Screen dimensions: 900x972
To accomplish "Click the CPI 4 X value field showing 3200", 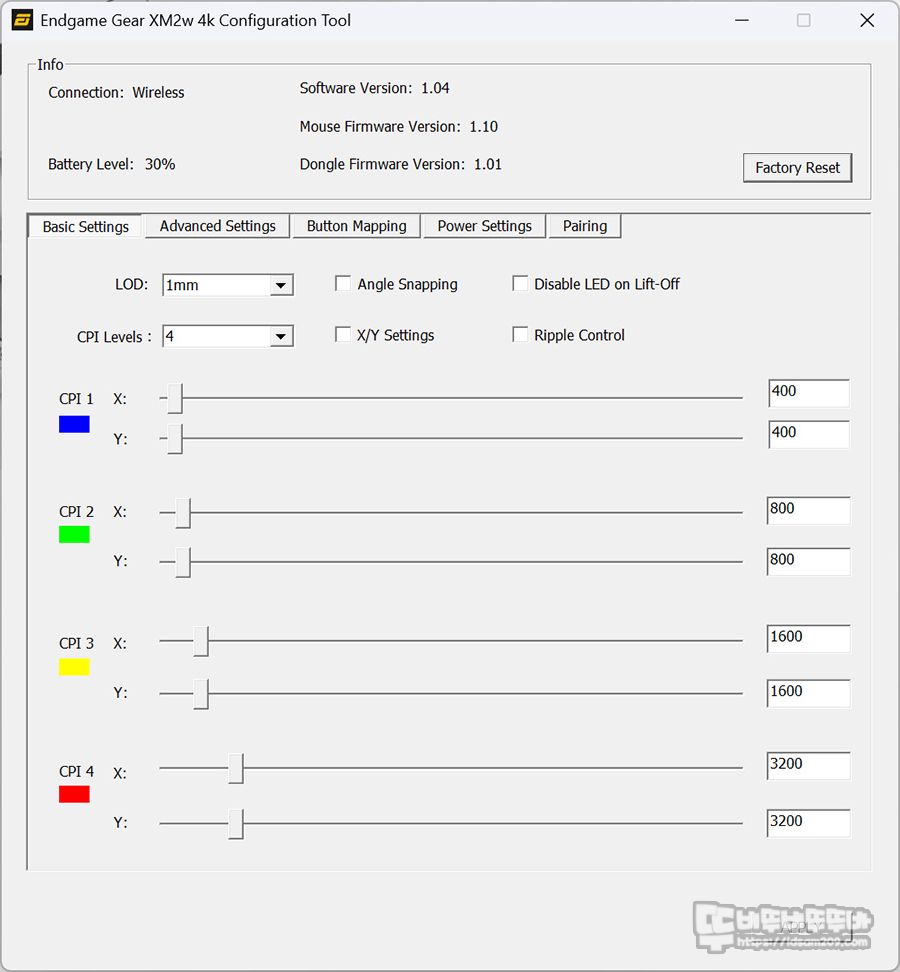I will pos(808,766).
